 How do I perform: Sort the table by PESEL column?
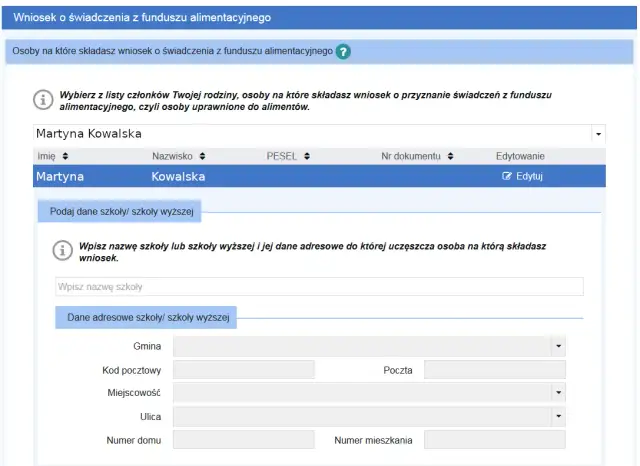307,156
